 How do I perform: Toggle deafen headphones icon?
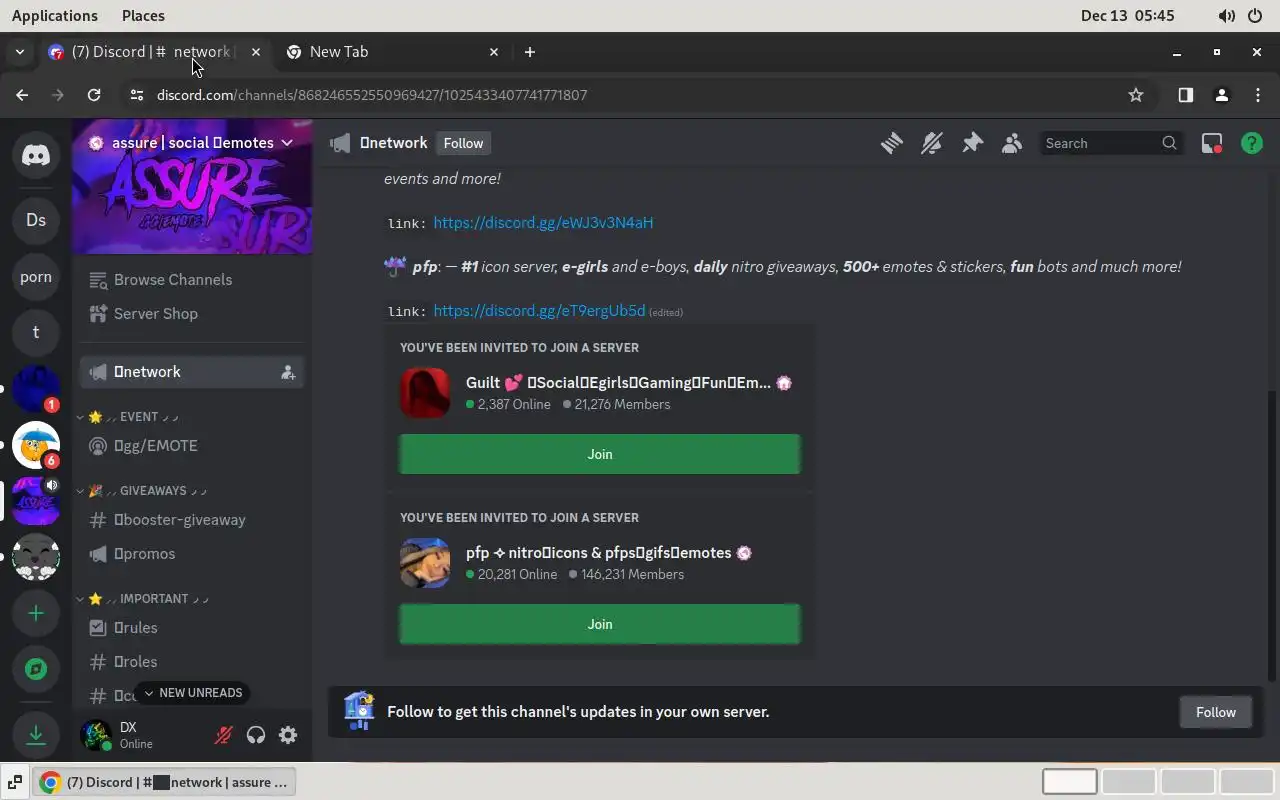click(x=256, y=735)
